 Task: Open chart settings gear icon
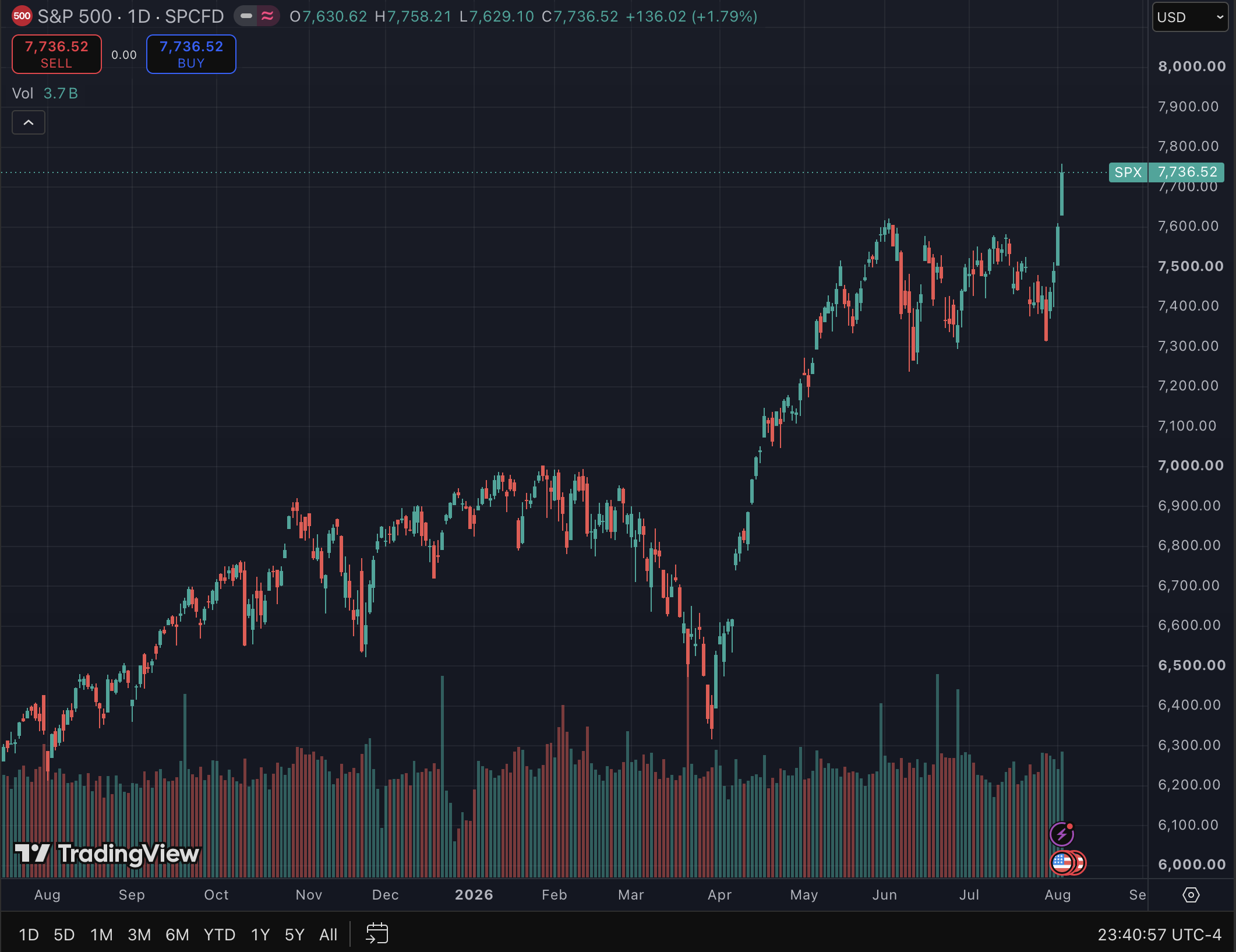coord(1191,895)
